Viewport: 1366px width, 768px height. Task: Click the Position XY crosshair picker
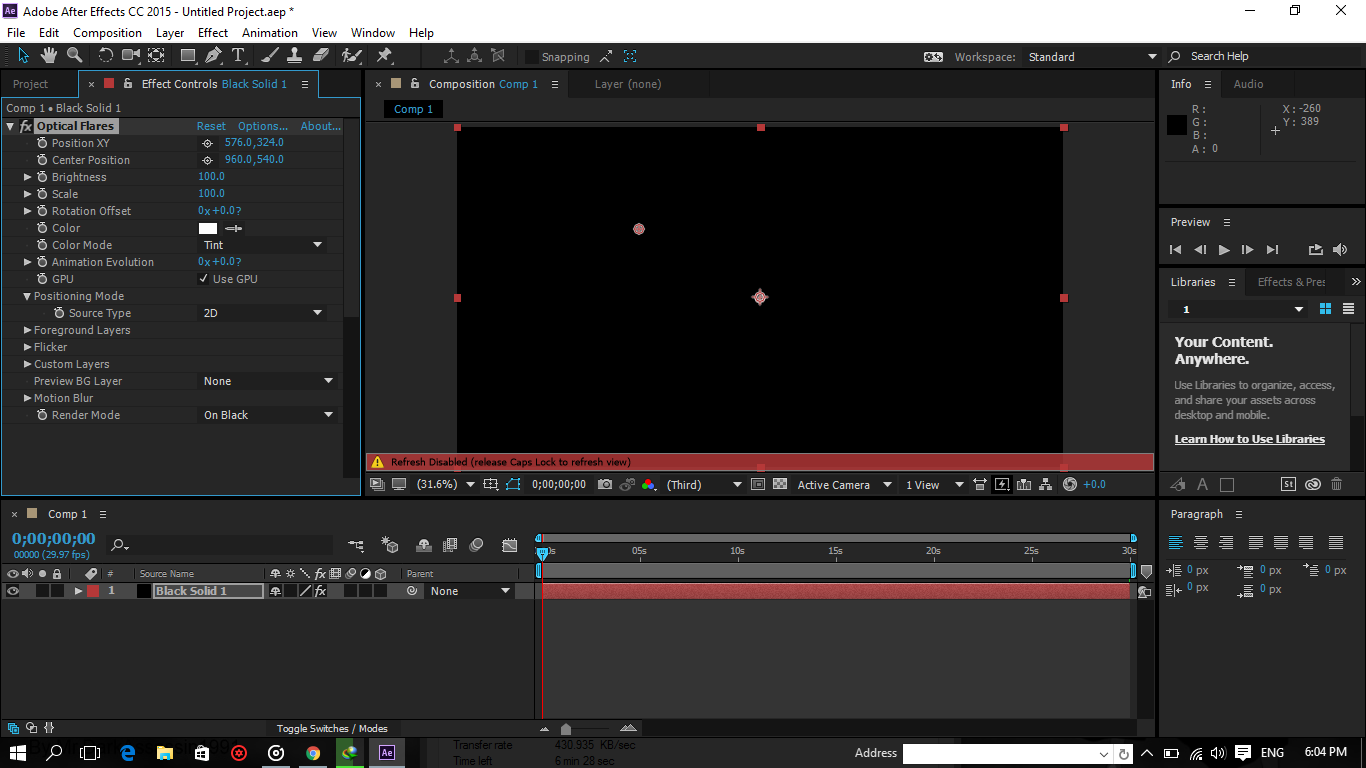(207, 143)
